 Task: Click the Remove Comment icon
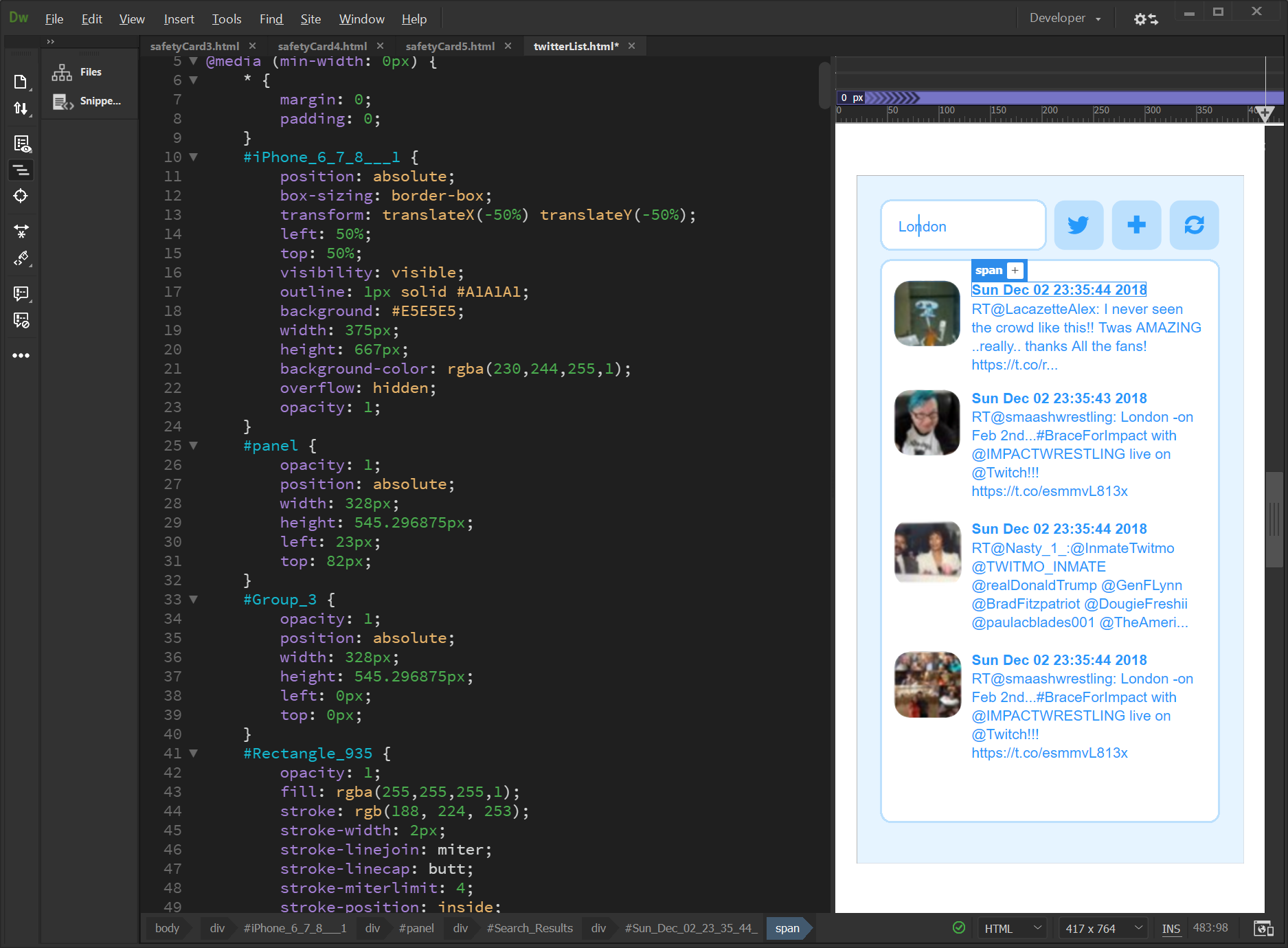[x=21, y=321]
